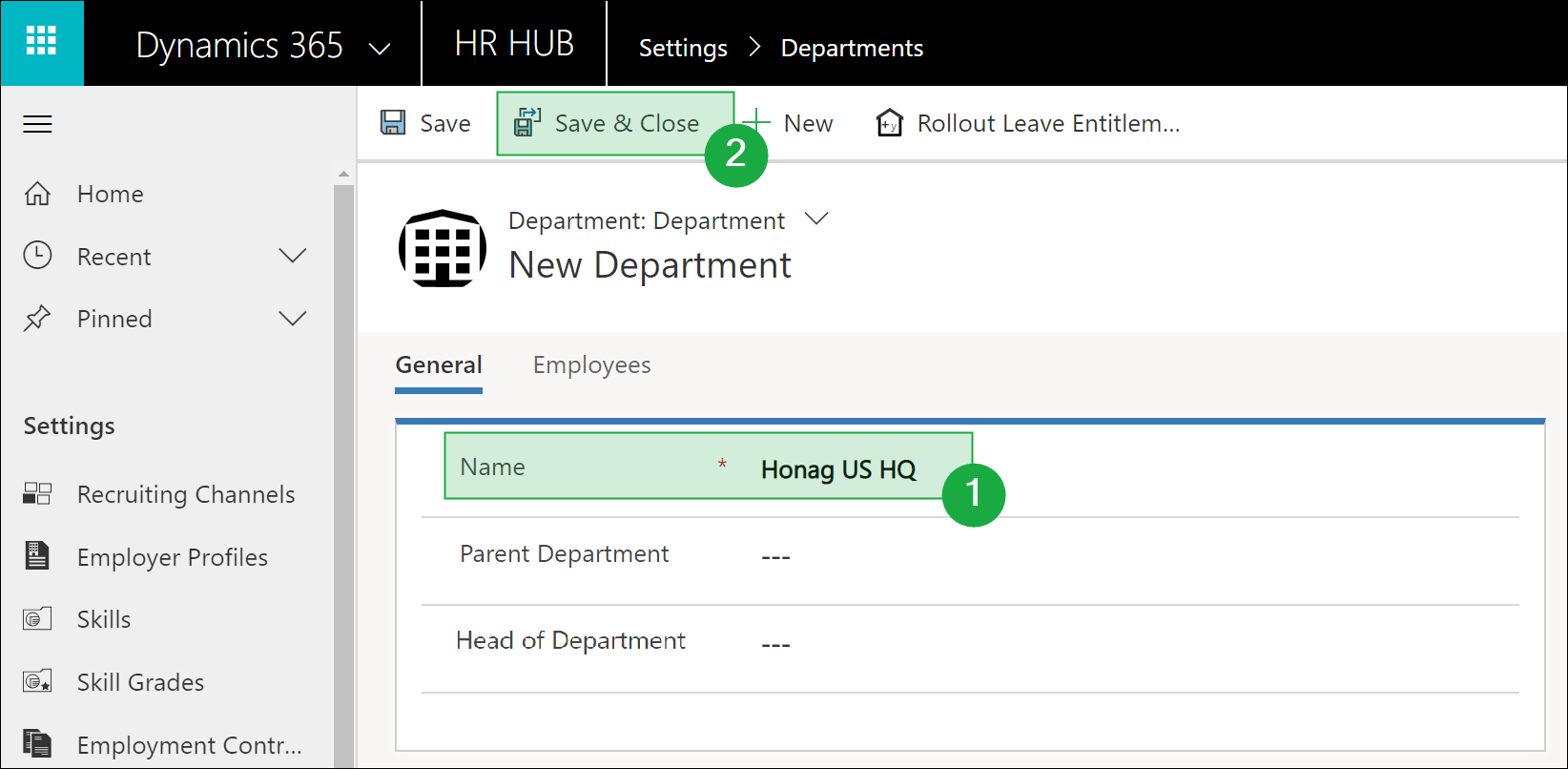This screenshot has height=769, width=1568.
Task: Expand the Recent section chevron
Action: [292, 257]
